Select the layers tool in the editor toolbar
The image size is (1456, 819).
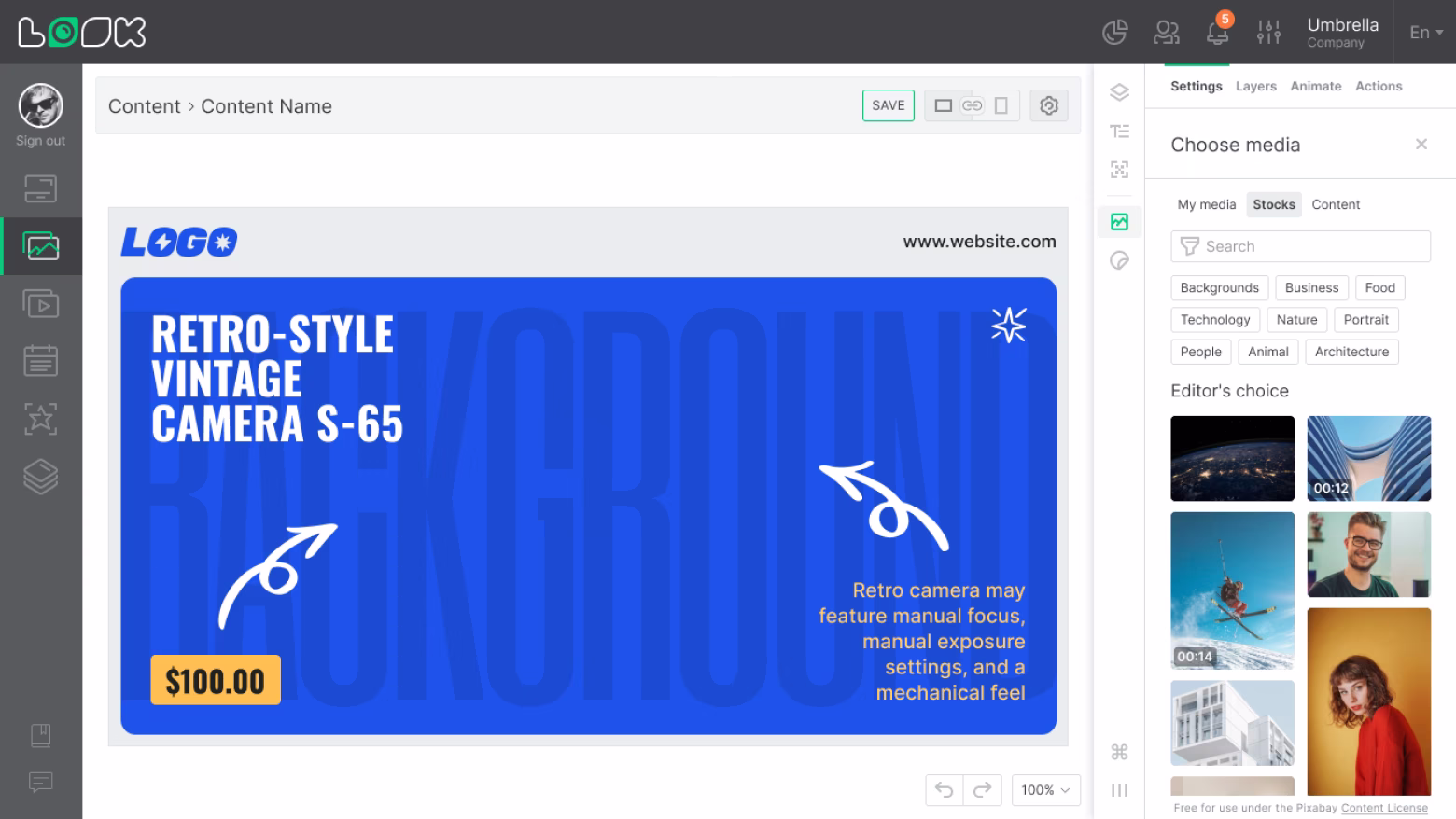[x=1120, y=92]
